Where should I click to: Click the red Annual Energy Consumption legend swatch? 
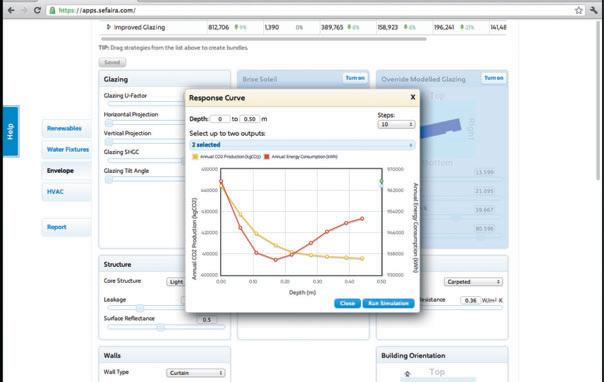(267, 156)
